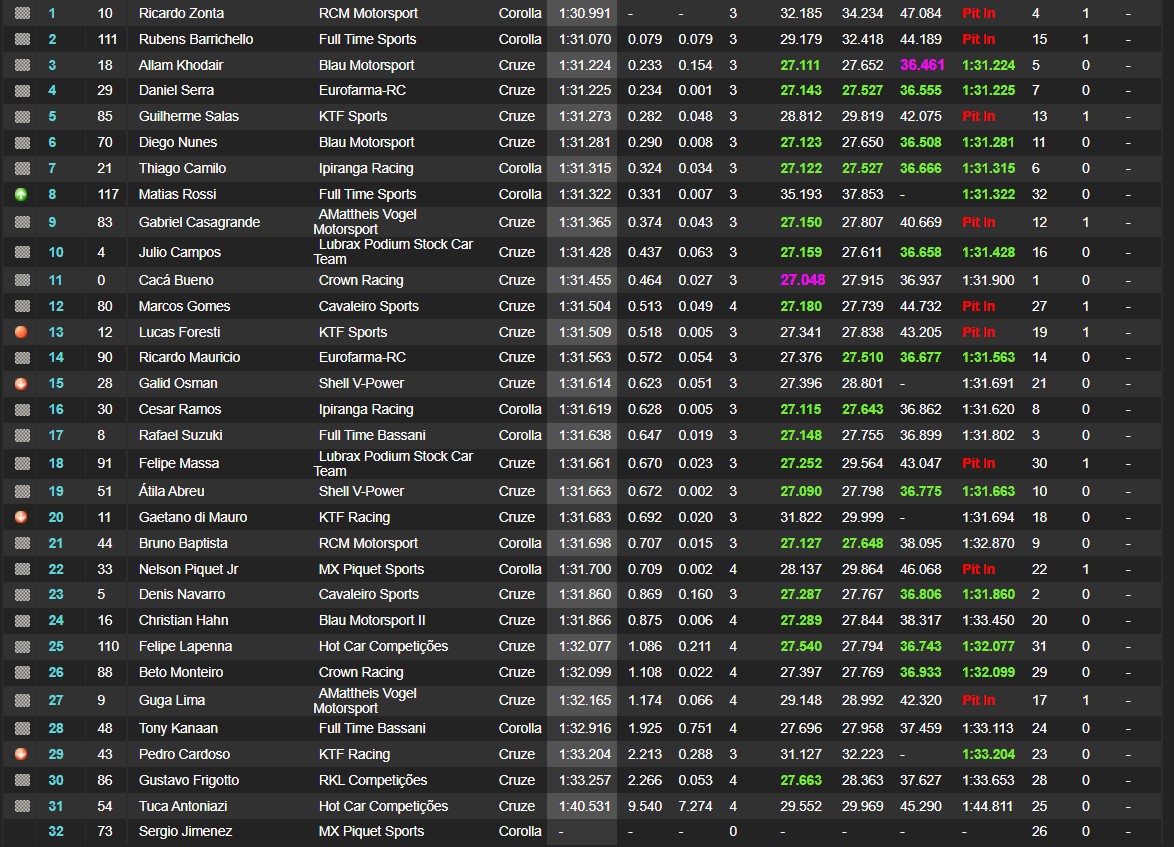Select the checkered flag icon for Tuca Antoniazi

click(x=22, y=806)
